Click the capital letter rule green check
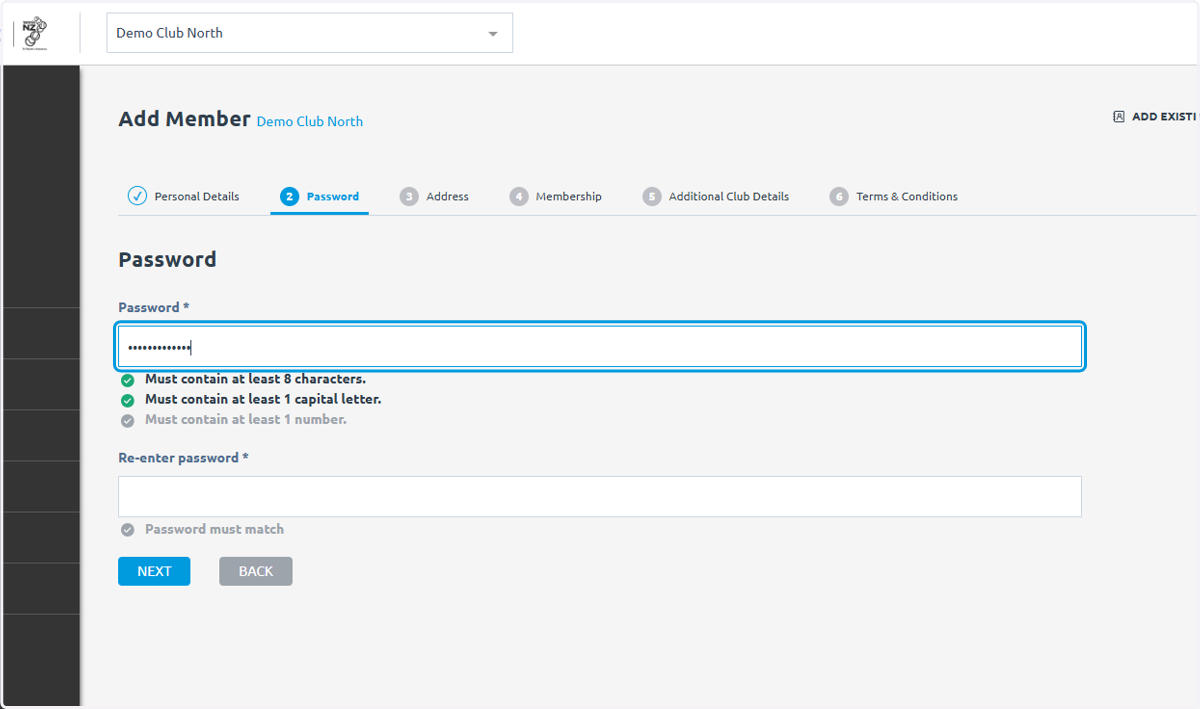The image size is (1200, 709). (127, 400)
